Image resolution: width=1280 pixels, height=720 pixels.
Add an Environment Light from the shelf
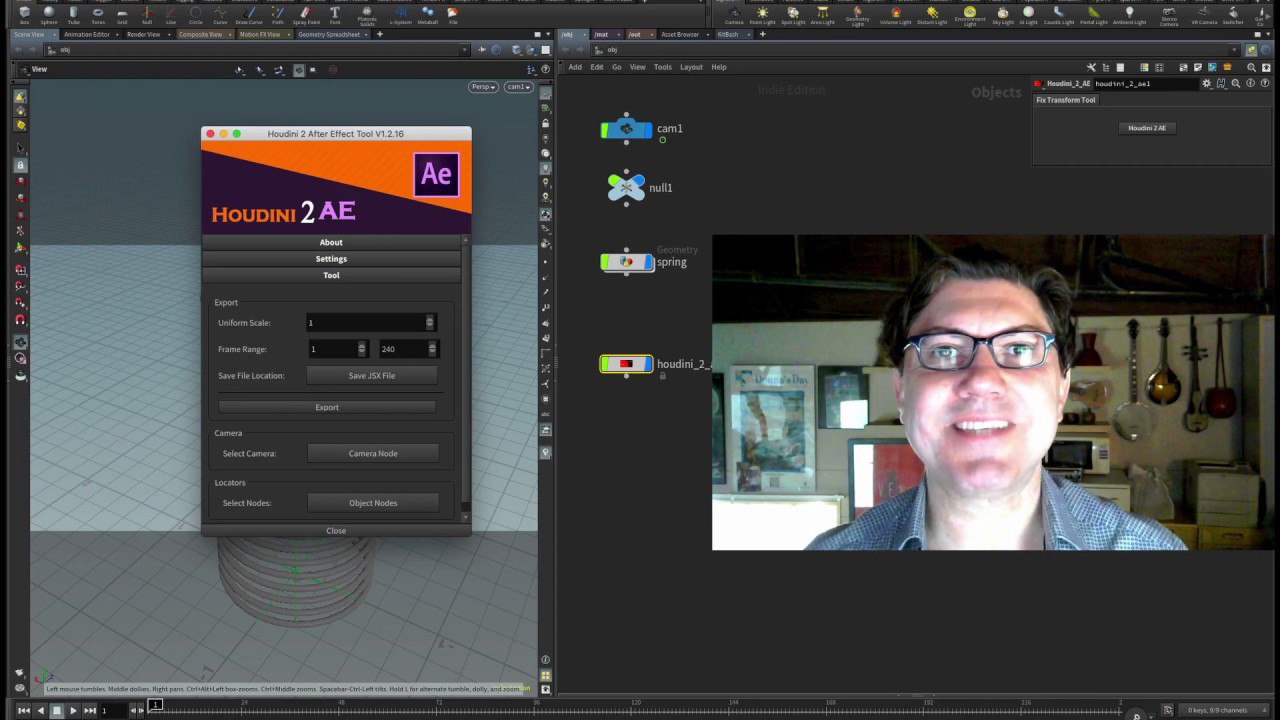(970, 17)
